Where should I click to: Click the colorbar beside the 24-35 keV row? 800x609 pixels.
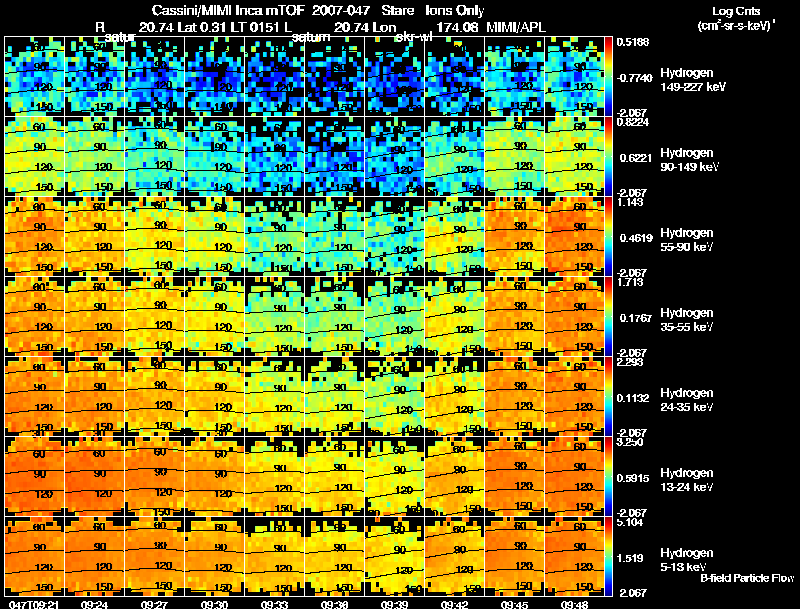608,397
